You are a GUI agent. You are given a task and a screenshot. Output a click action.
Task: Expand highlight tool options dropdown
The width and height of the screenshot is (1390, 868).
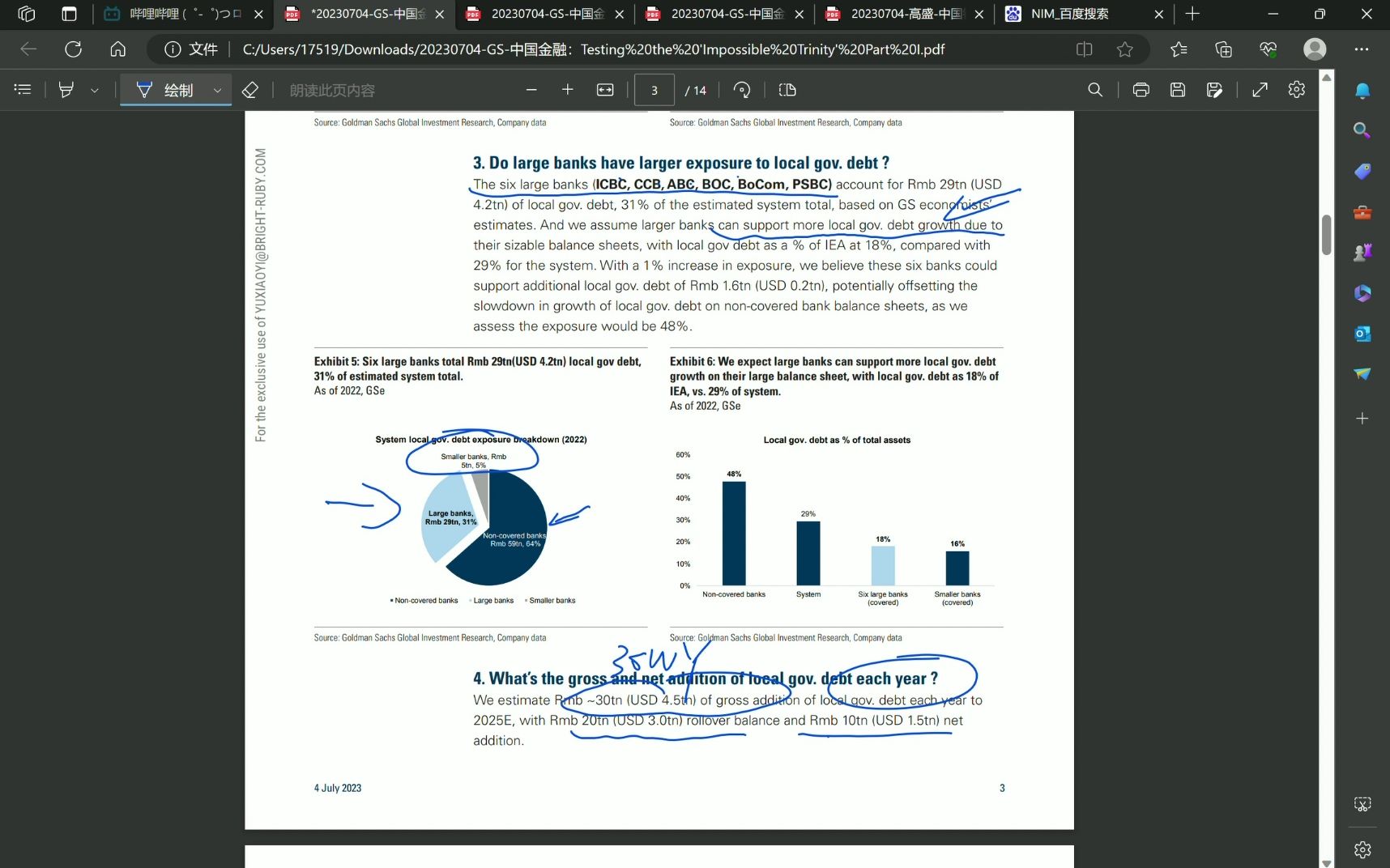(x=95, y=90)
